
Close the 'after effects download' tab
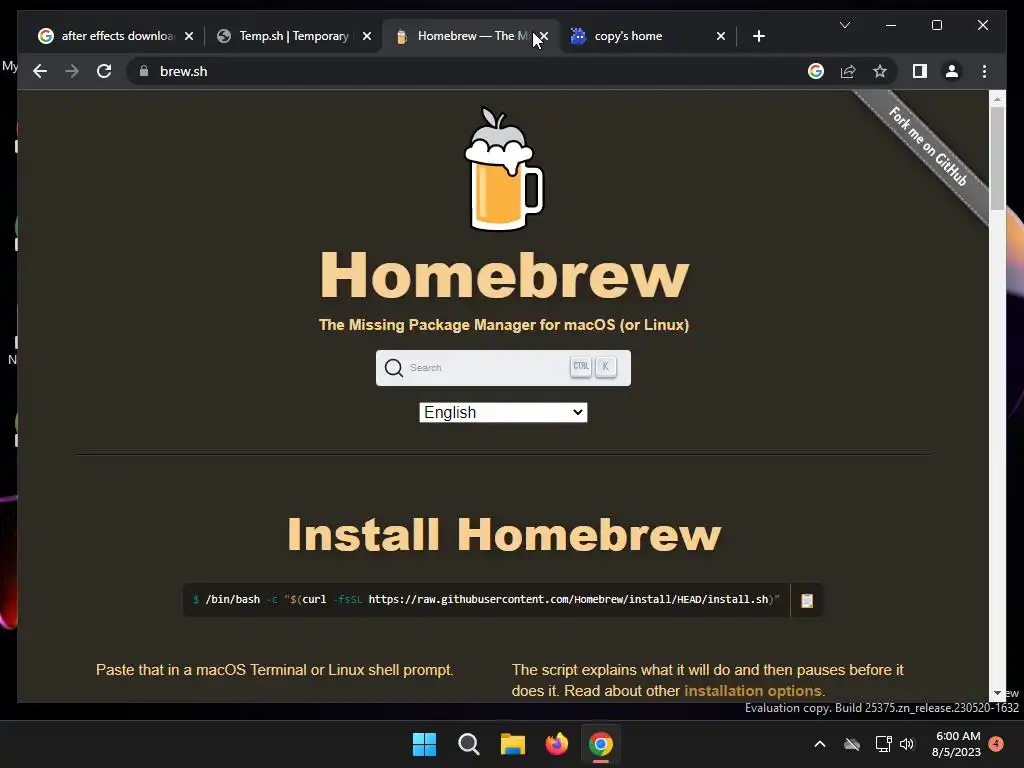click(x=189, y=36)
